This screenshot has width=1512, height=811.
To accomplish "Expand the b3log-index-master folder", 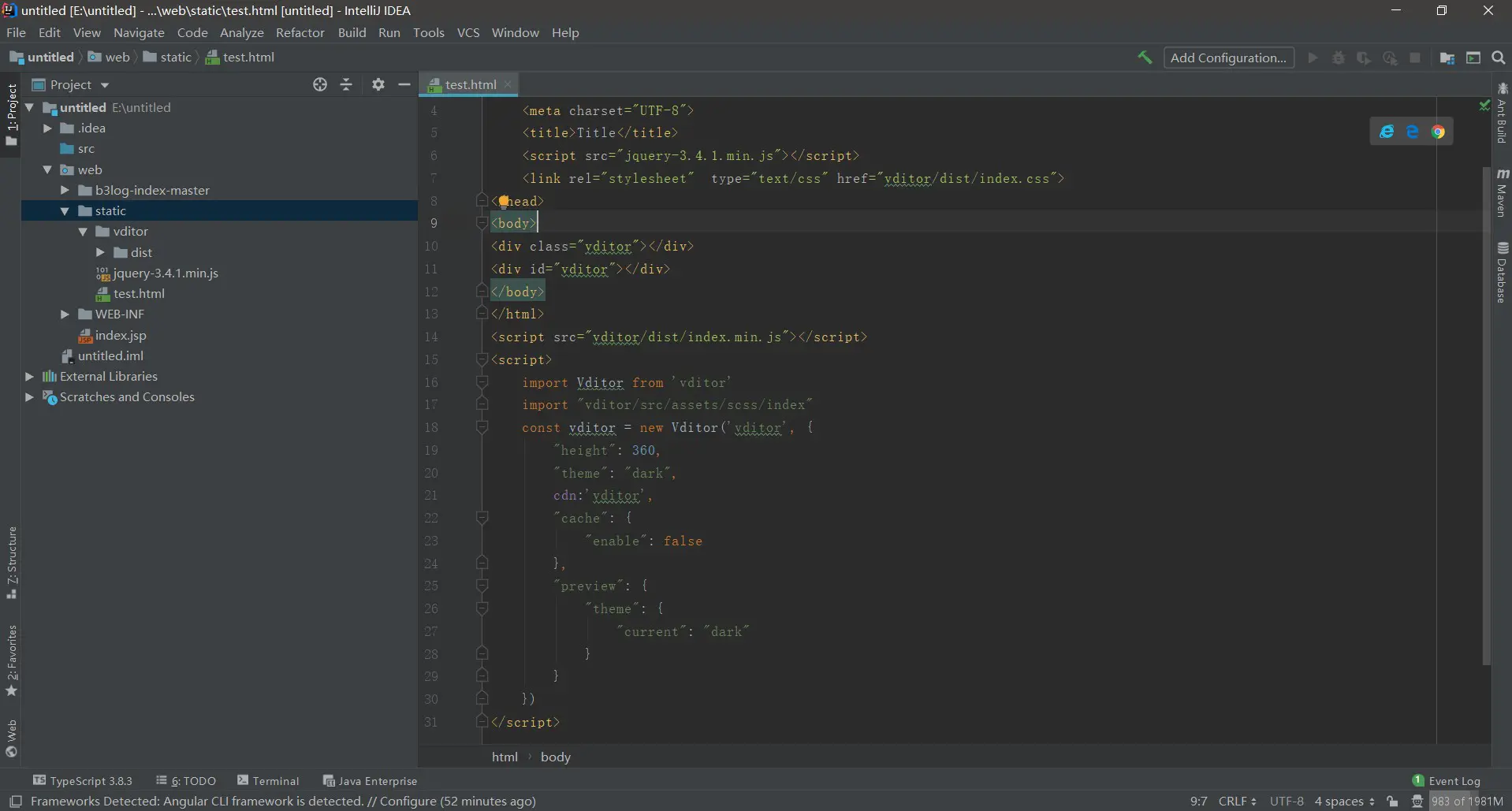I will 65,190.
